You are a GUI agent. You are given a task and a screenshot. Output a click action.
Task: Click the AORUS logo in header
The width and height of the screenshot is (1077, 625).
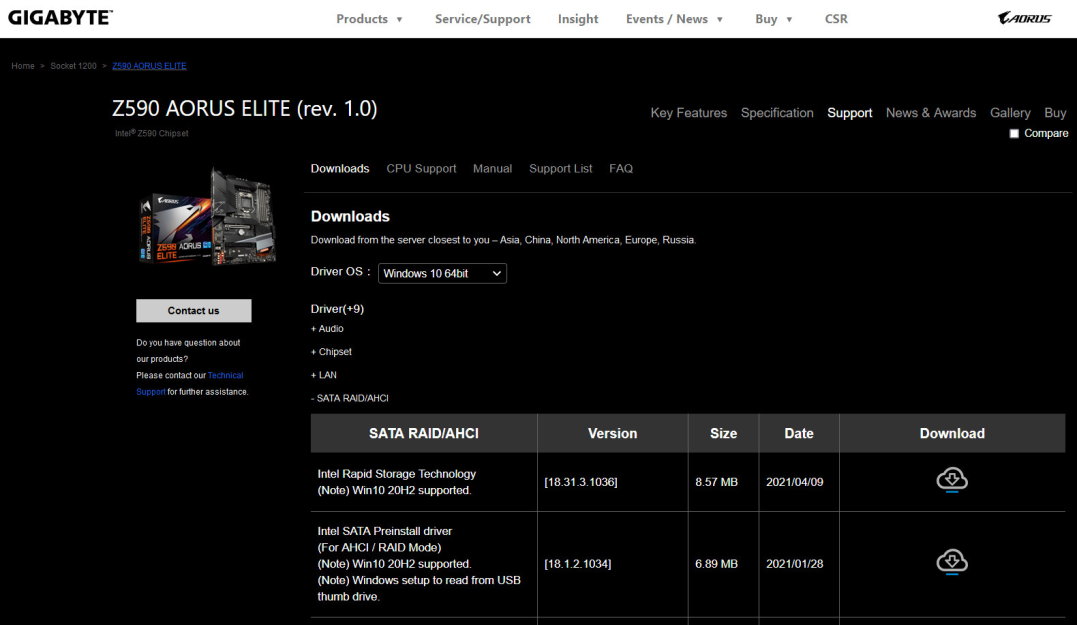point(1024,18)
